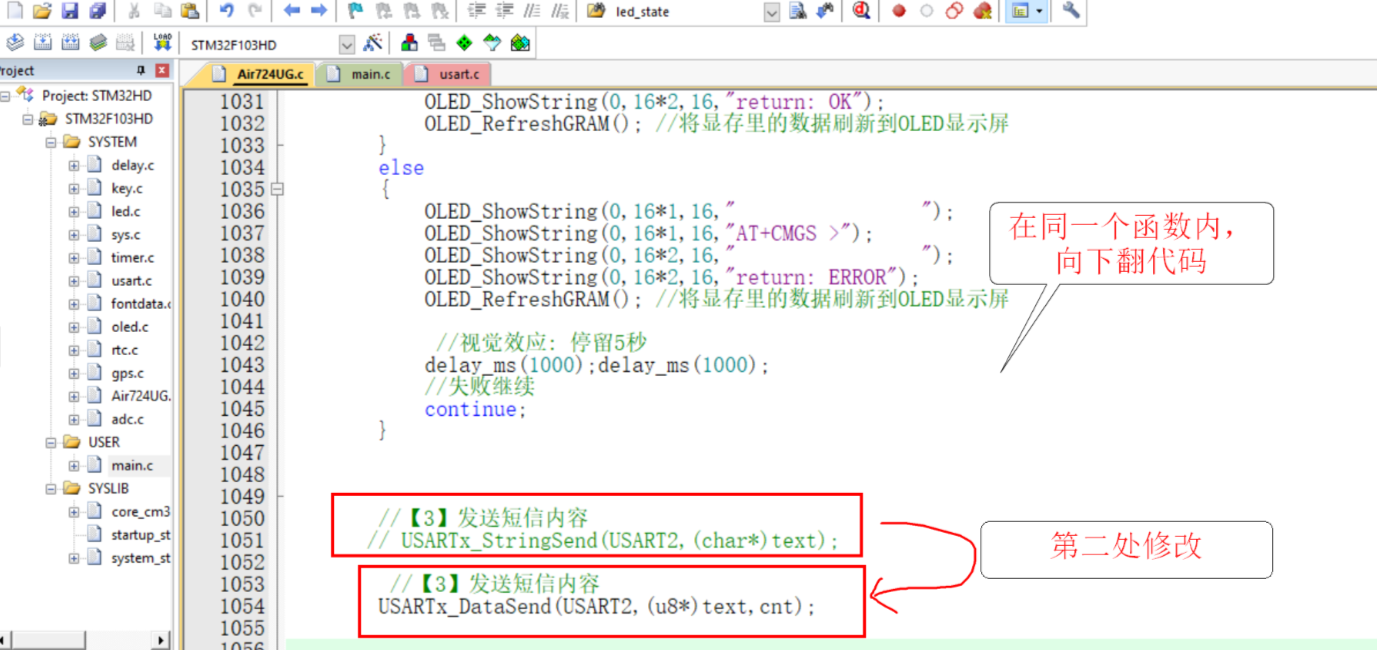
Task: Collapse the SYSTEM folder group
Action: 51,142
